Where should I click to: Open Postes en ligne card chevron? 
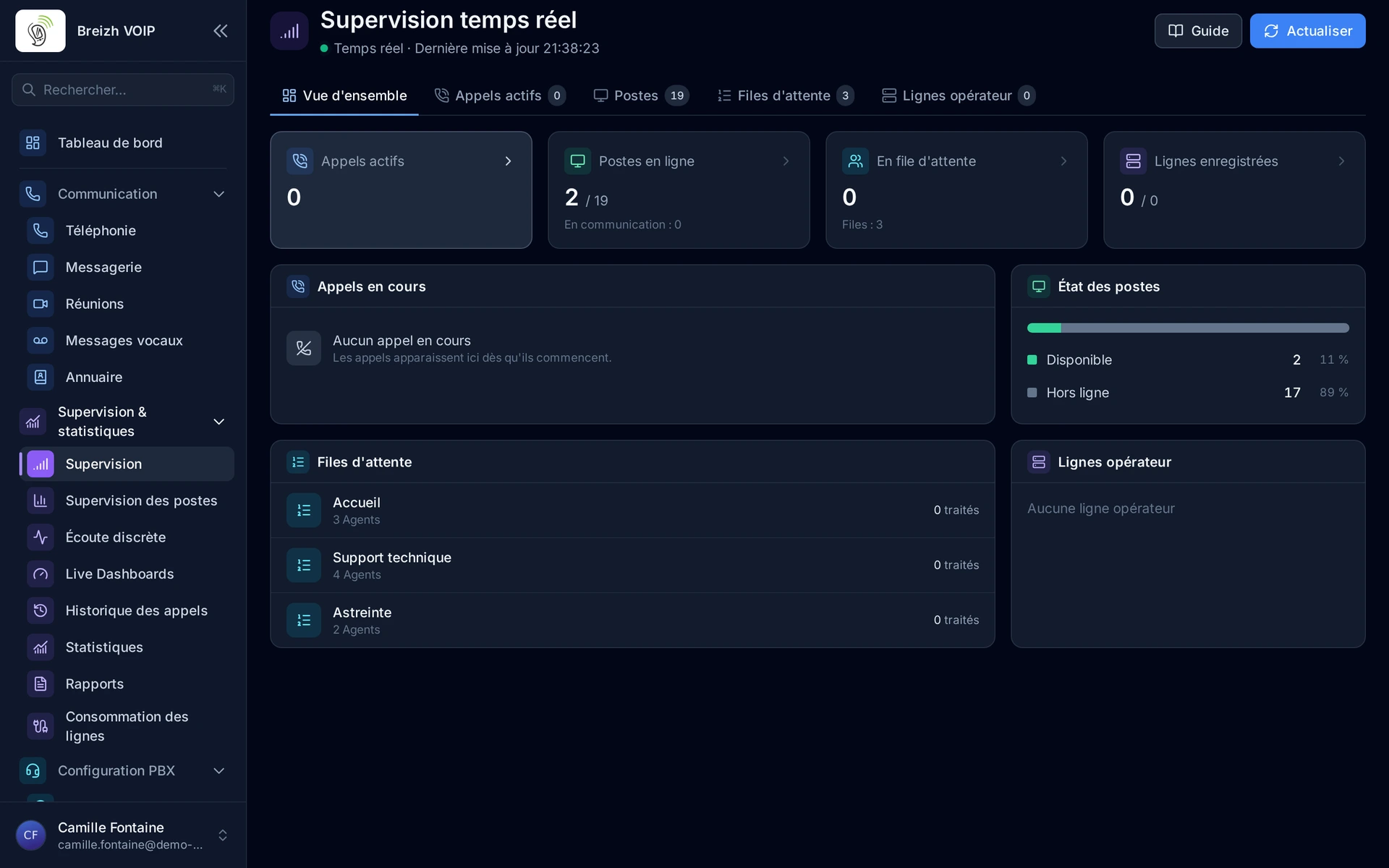[x=786, y=161]
